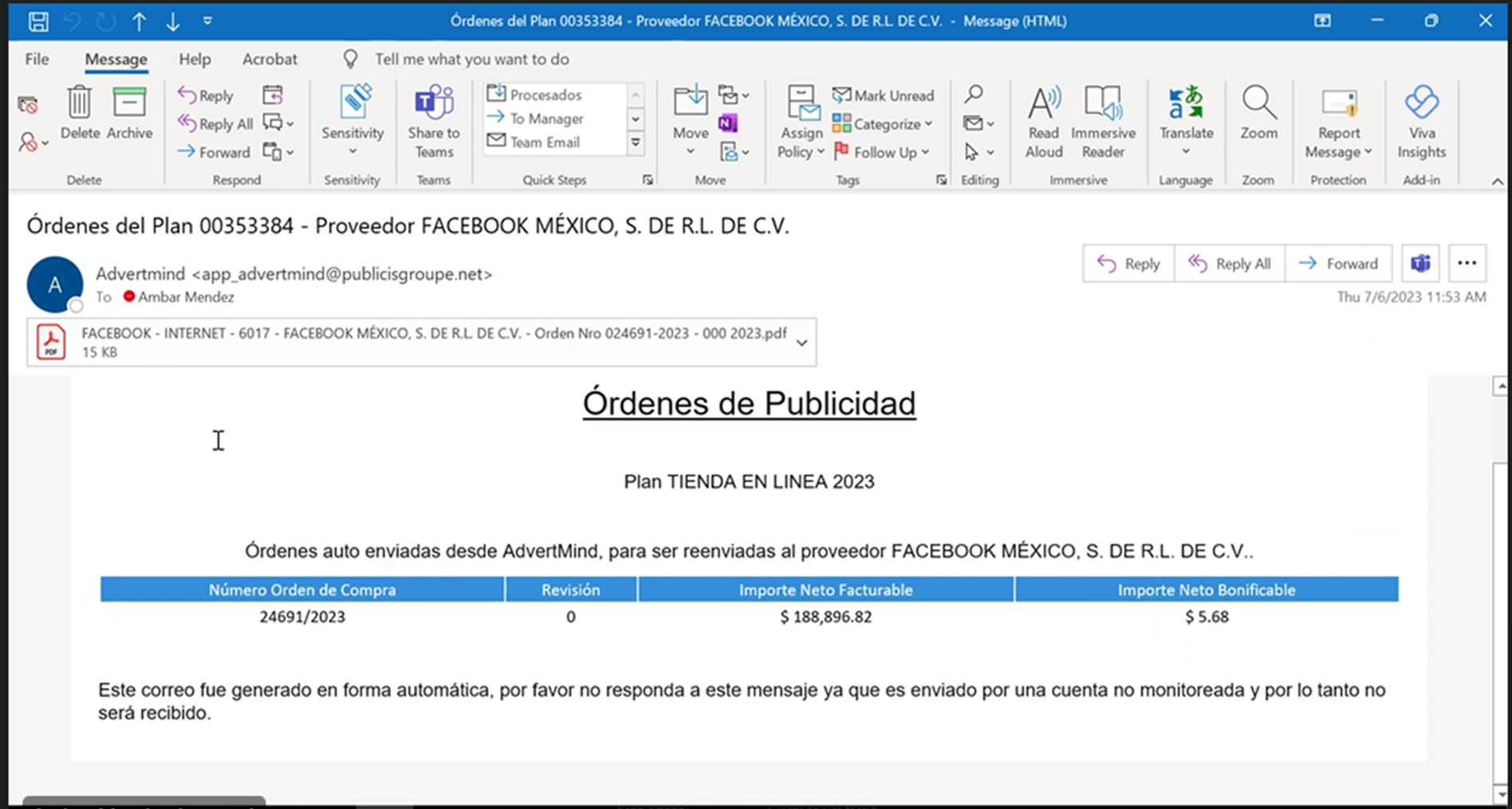Click the Tell me what you want to do box
Viewport: 1512px width, 809px height.
(472, 59)
